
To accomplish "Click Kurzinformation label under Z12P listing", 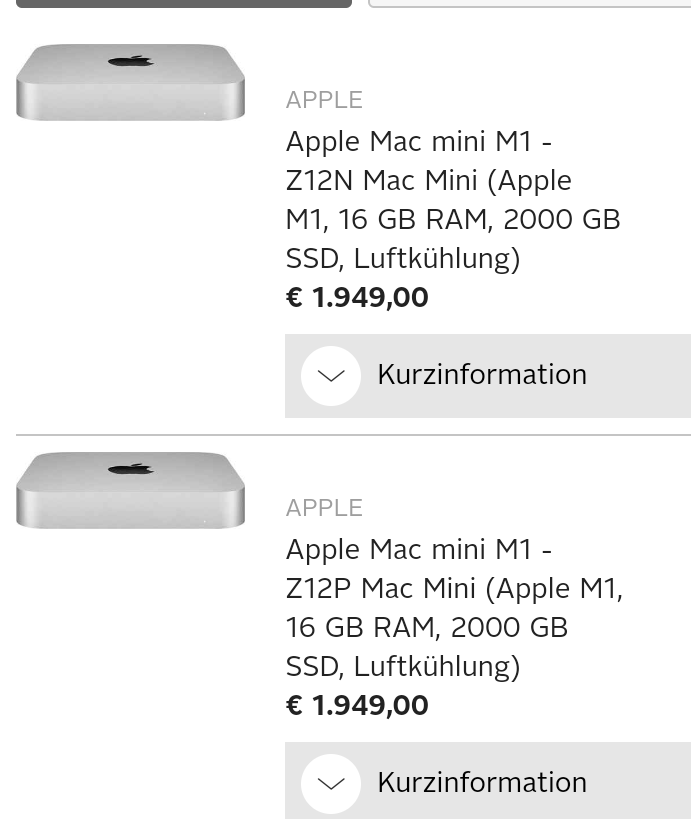I will (x=481, y=782).
